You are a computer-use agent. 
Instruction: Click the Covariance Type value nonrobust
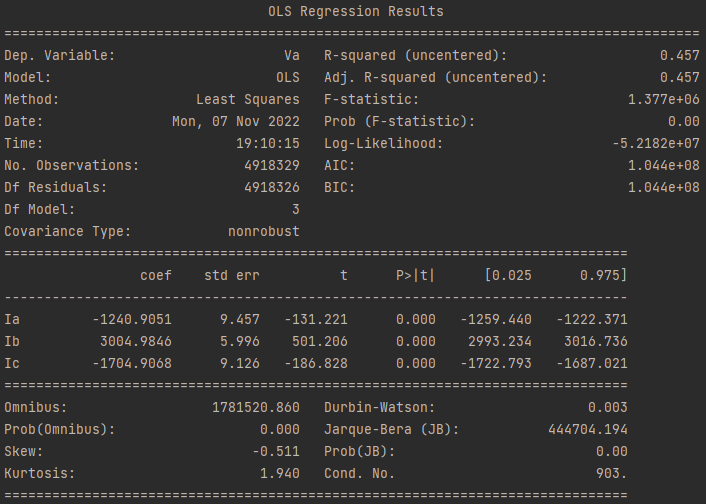point(264,232)
